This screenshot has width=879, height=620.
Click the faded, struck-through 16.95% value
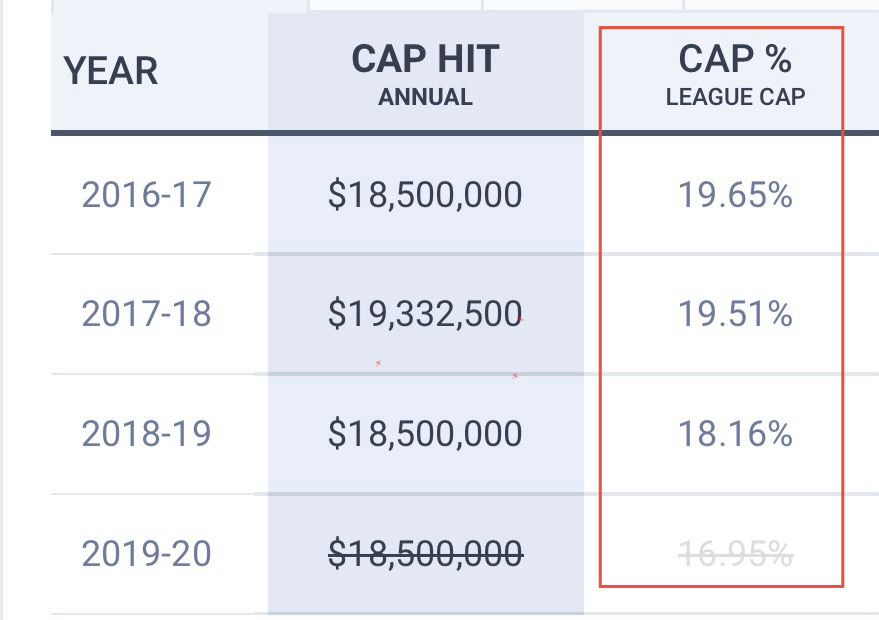(735, 553)
